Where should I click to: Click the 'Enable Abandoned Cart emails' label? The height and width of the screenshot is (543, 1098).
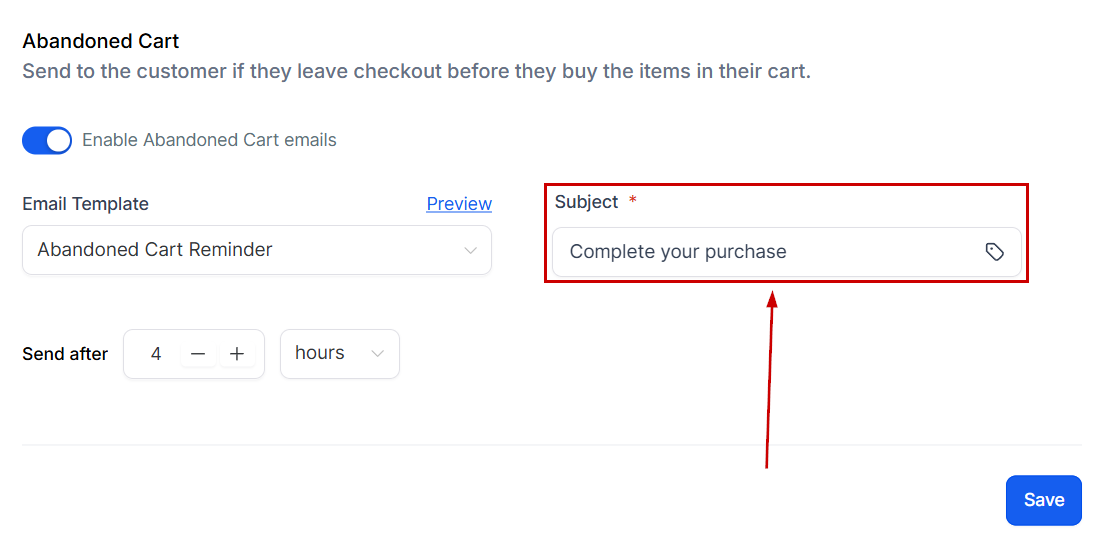tap(209, 140)
